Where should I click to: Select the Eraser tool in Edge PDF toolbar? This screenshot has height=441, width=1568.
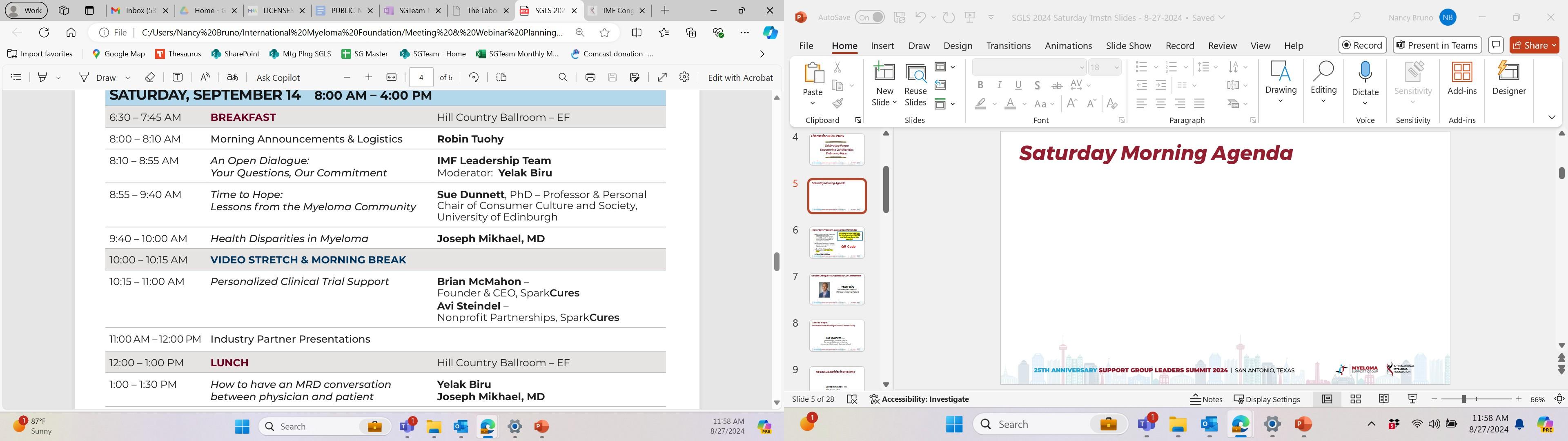coord(150,77)
